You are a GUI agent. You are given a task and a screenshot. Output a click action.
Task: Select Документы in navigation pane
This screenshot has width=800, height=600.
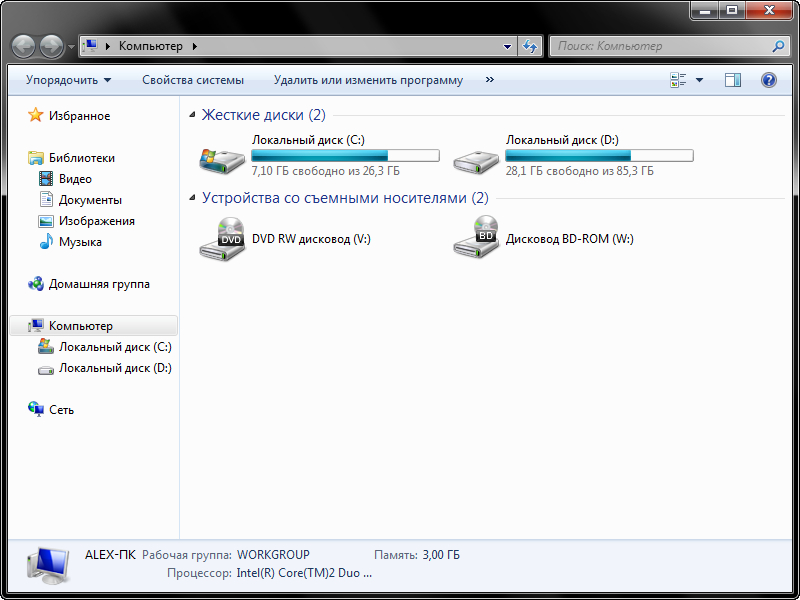coord(90,200)
